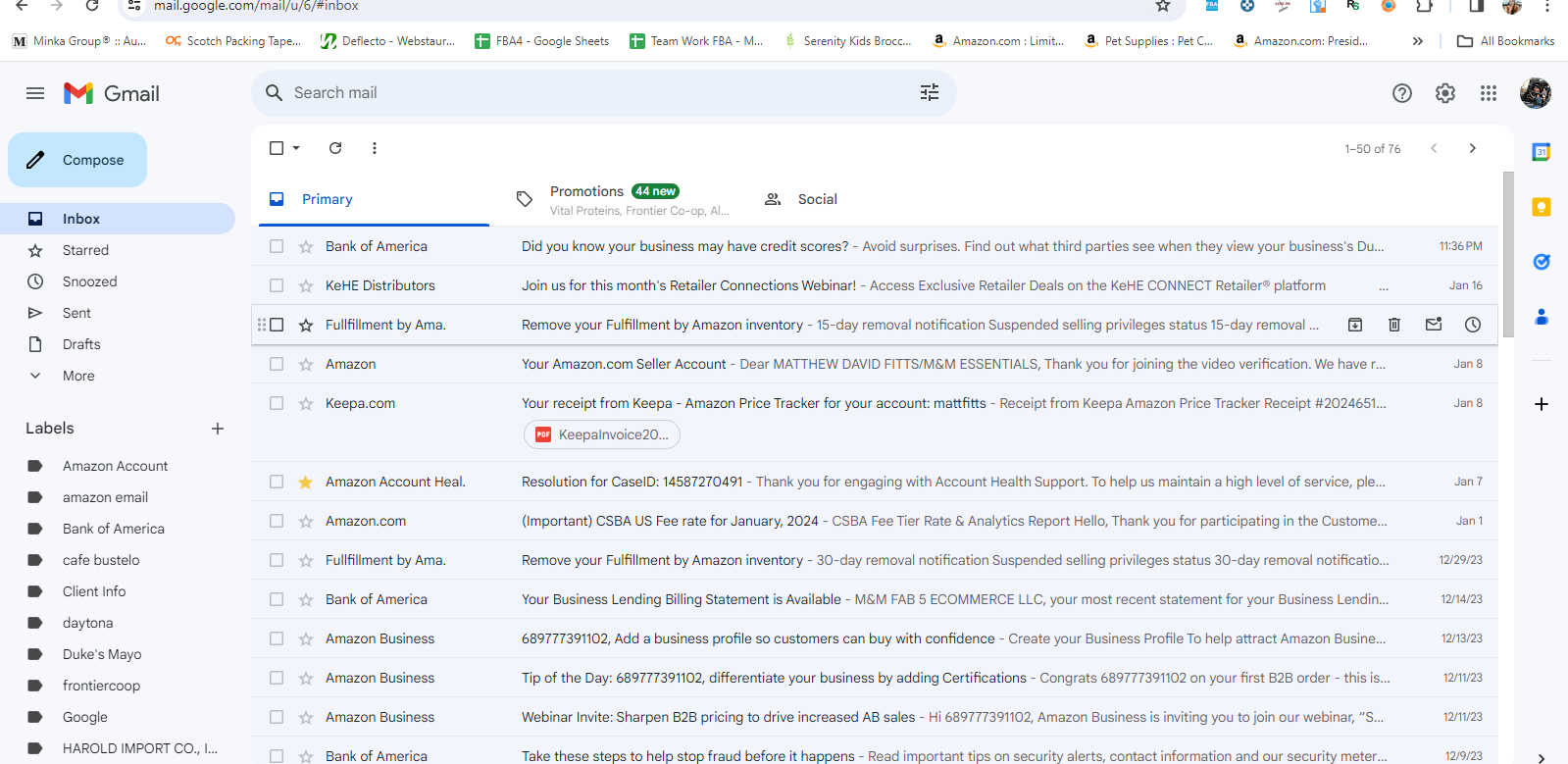Open the Inbox folder
The width and height of the screenshot is (1568, 764).
(118, 219)
